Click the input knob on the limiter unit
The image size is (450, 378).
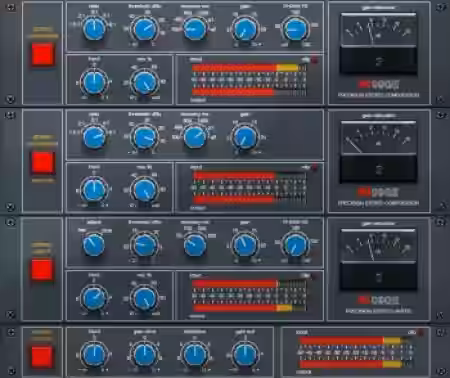tap(94, 298)
